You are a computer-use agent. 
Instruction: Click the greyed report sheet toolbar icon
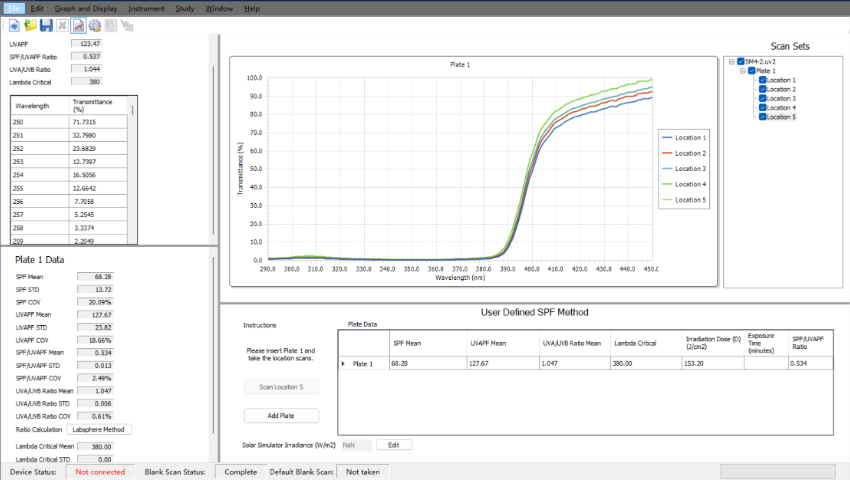pyautogui.click(x=111, y=25)
